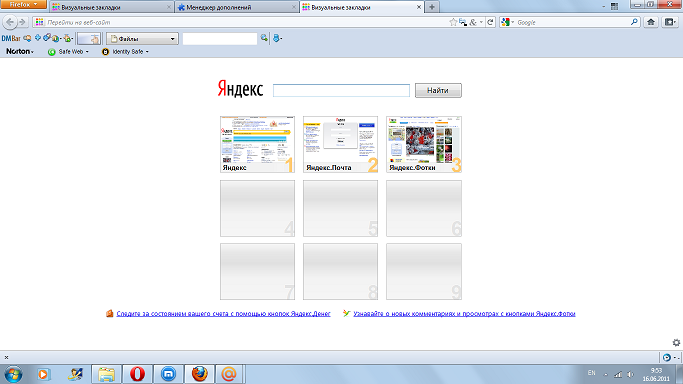This screenshot has height=384, width=683.
Task: Click the page favicon in address bar
Action: pos(40,22)
